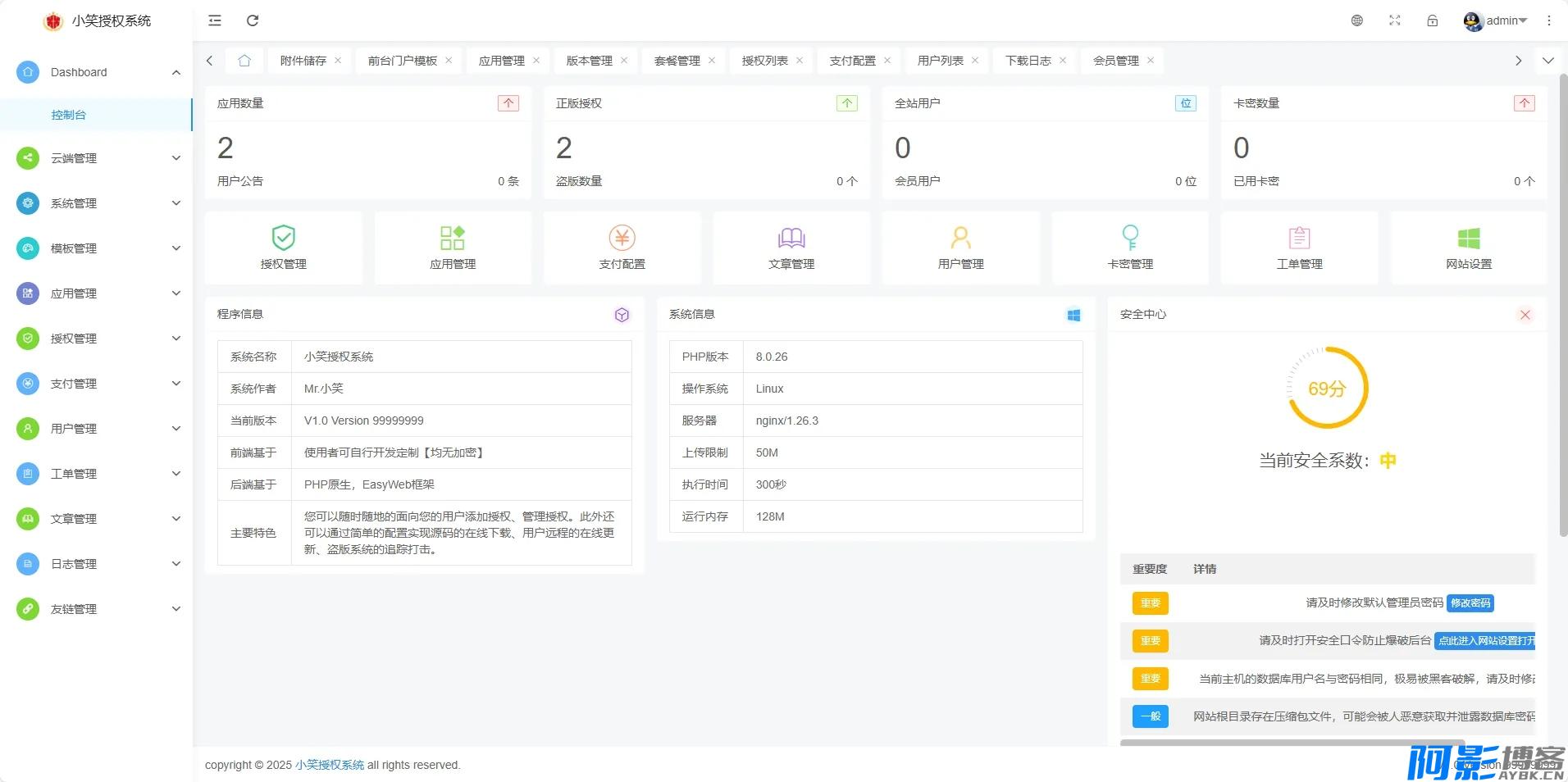Open the 卡密管理 key icon shortcut

click(1130, 238)
